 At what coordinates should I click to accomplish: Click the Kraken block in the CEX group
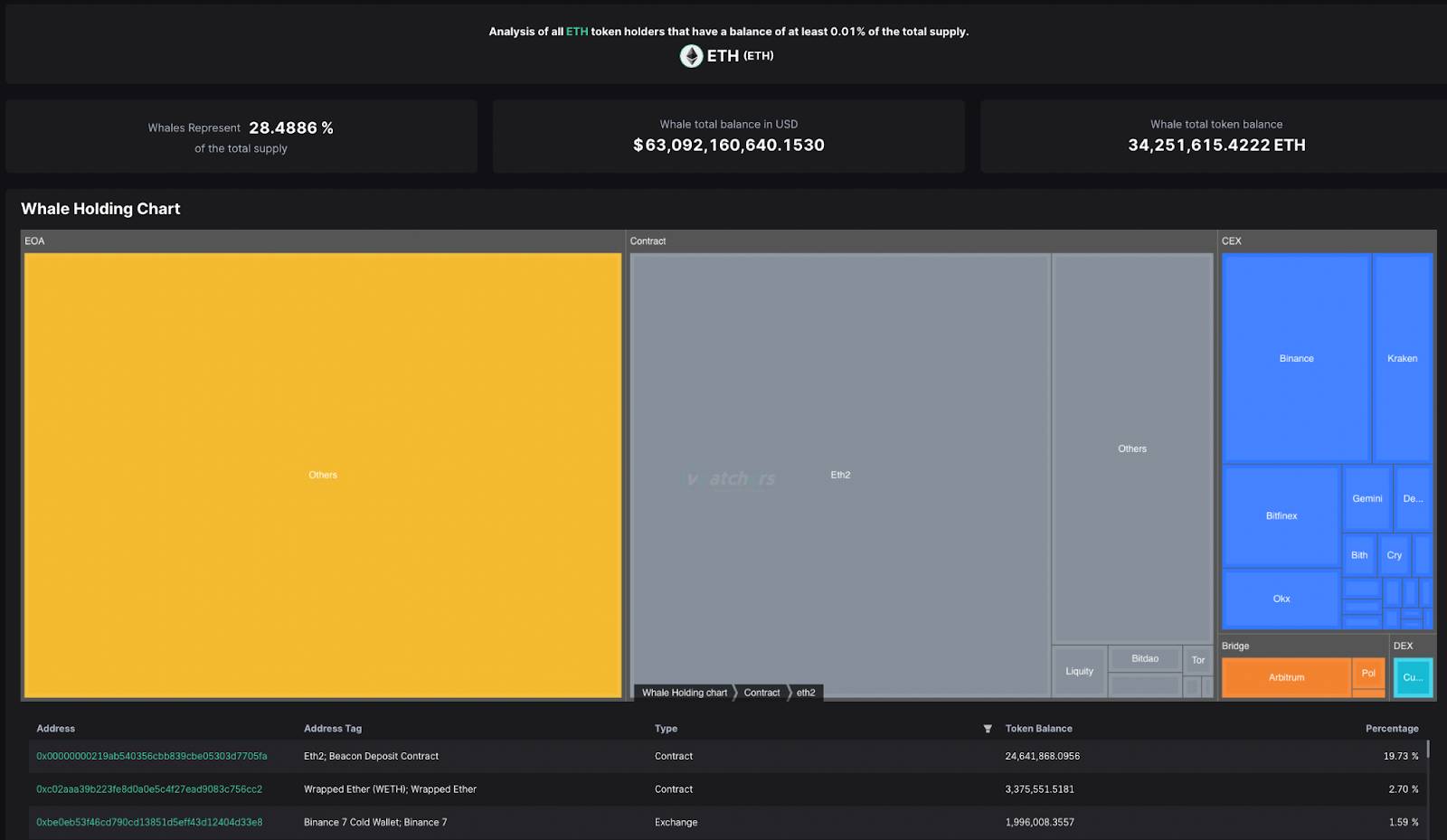tap(1402, 358)
